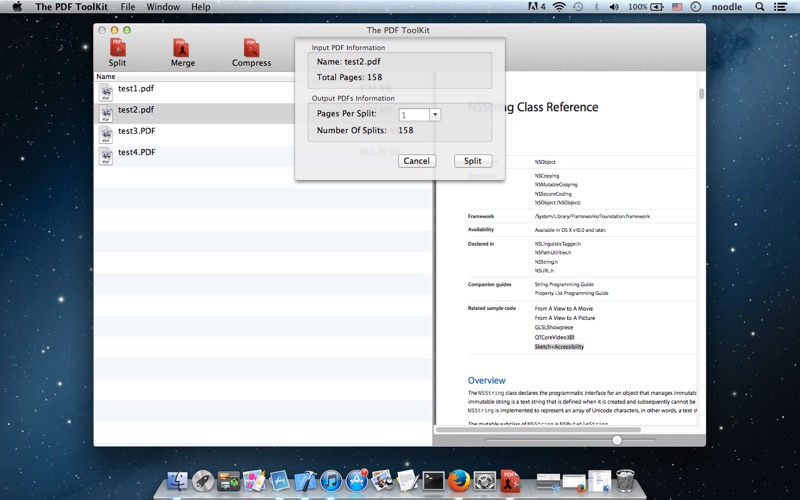Click the preview horizontal scrollbar
Image resolution: width=800 pixels, height=500 pixels.
click(538, 430)
